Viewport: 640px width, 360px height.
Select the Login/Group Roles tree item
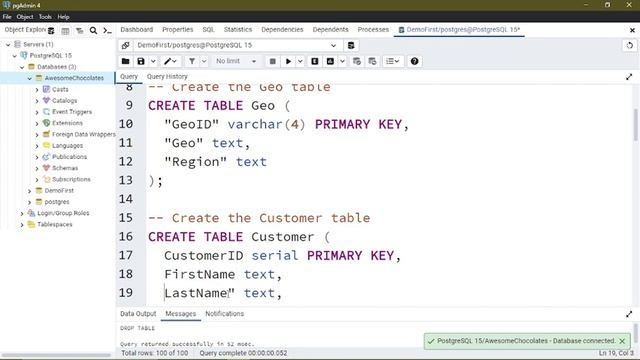click(x=63, y=213)
